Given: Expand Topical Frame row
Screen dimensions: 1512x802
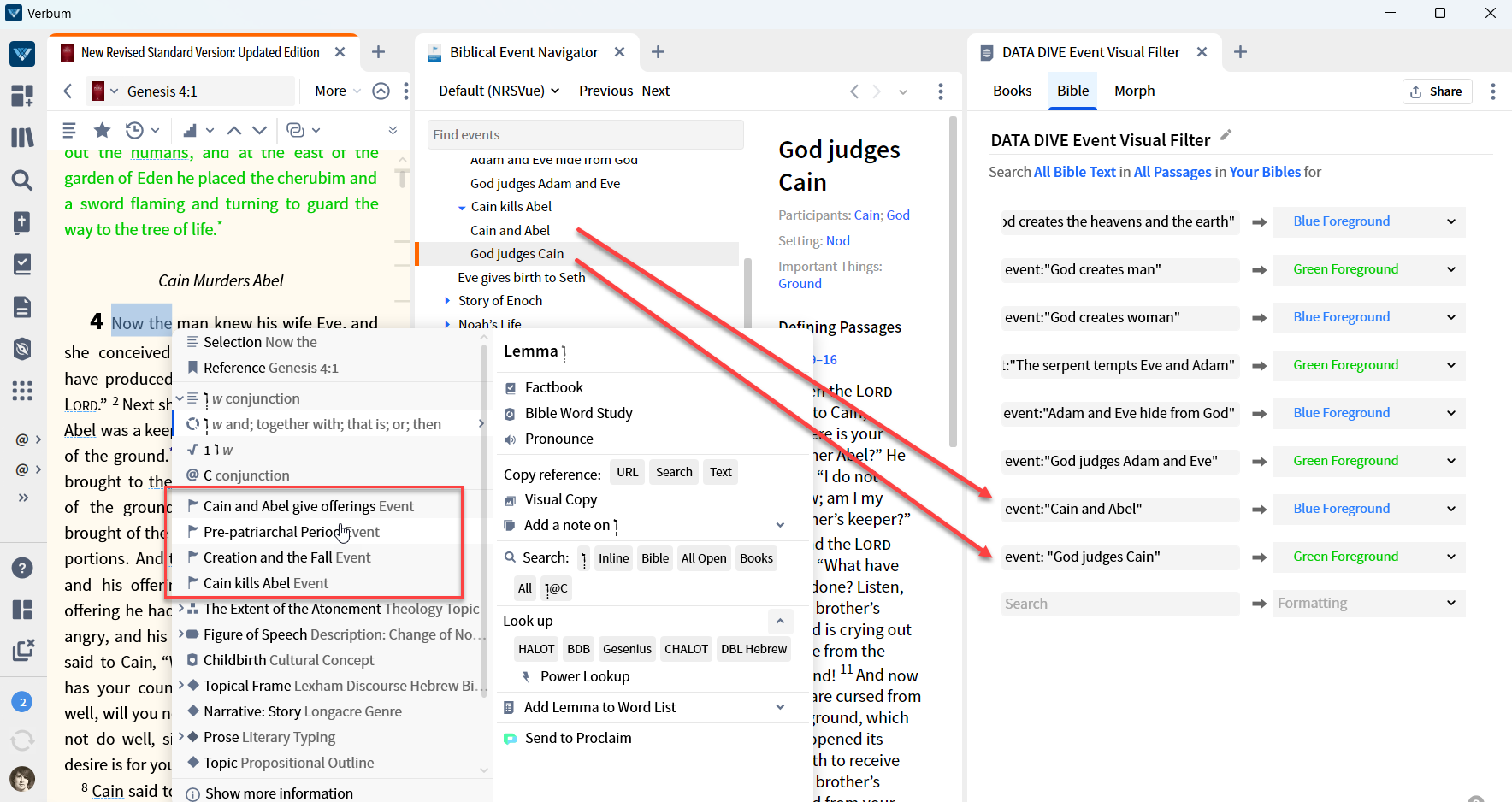Looking at the screenshot, I should pos(180,686).
